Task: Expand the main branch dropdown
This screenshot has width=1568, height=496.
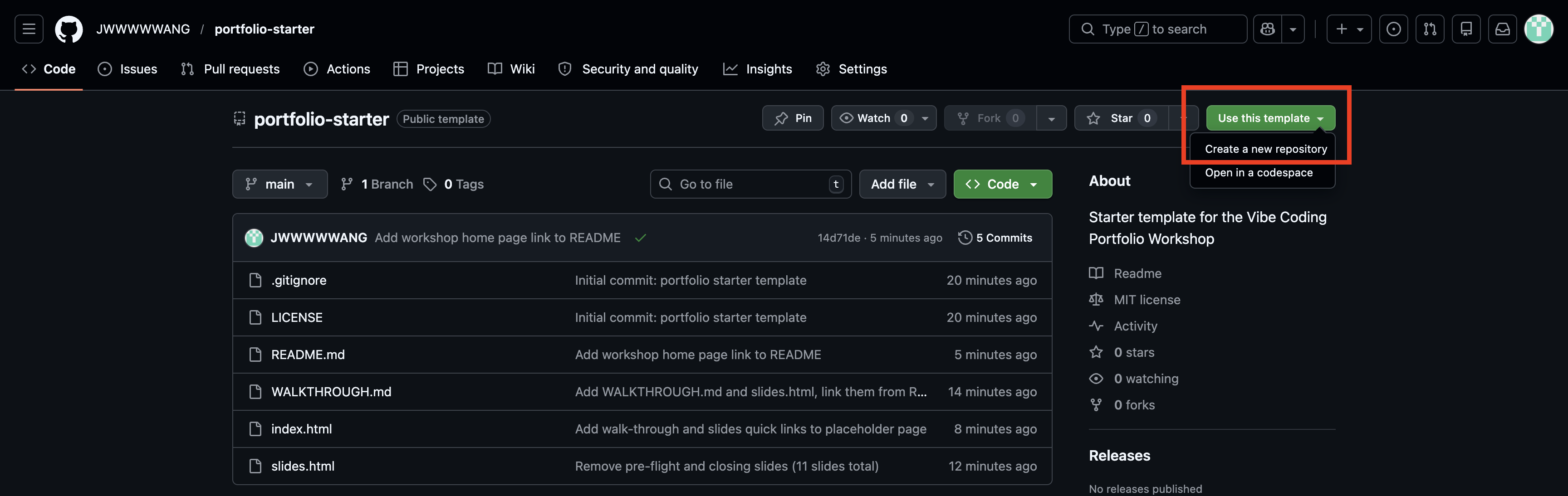Action: [279, 184]
